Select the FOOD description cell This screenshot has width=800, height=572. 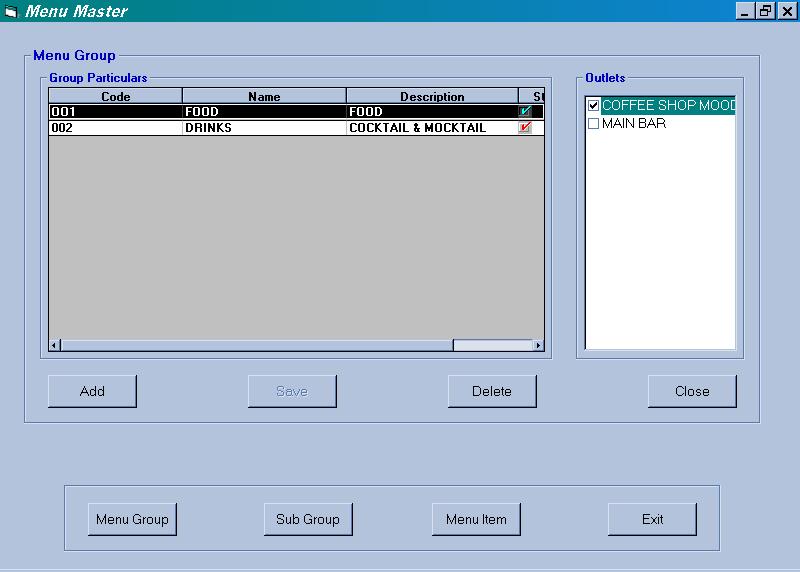pos(432,111)
